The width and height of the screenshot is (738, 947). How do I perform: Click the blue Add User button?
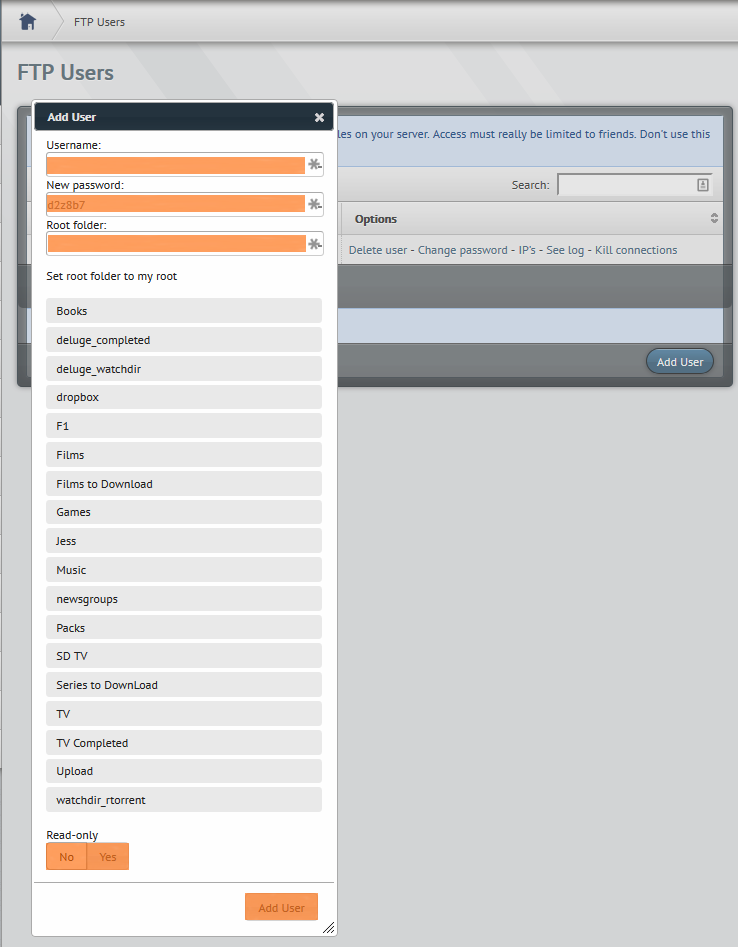(x=679, y=362)
